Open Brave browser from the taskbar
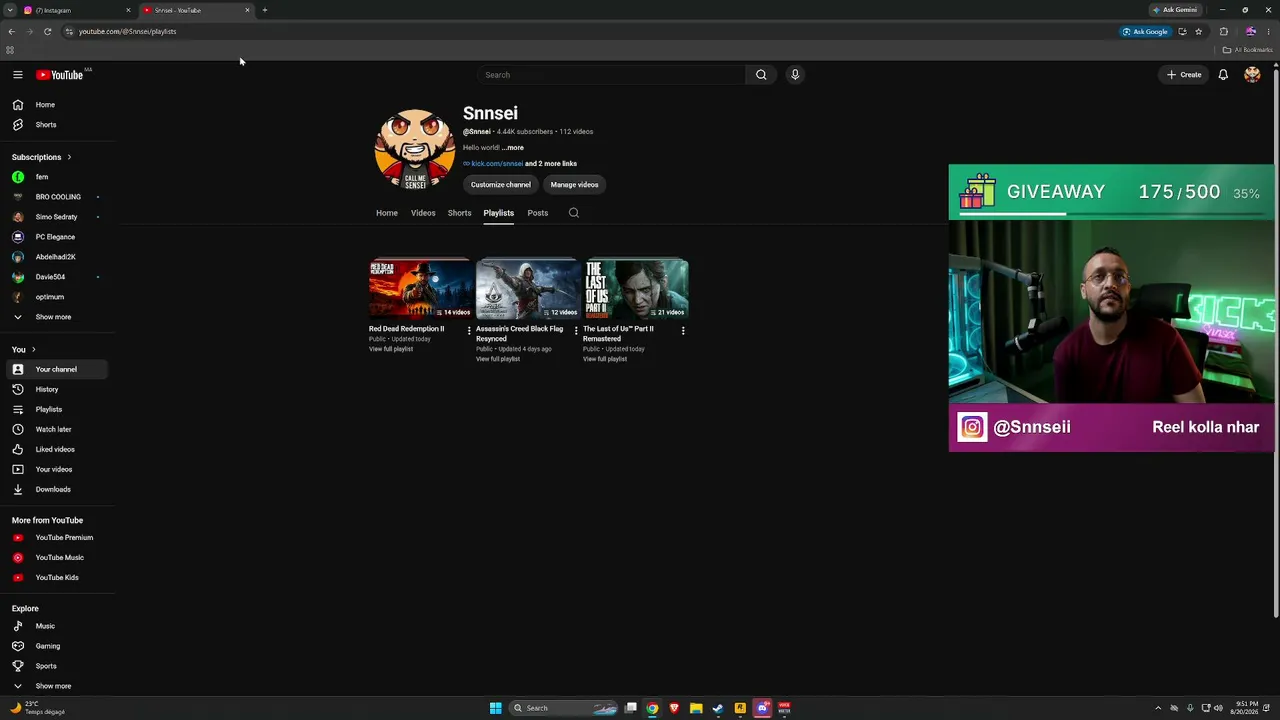The image size is (1280, 720). 674,708
